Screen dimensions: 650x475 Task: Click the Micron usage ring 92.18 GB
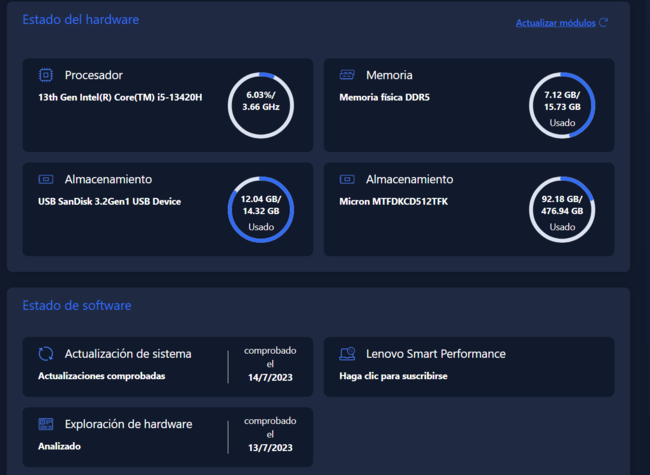pyautogui.click(x=562, y=210)
